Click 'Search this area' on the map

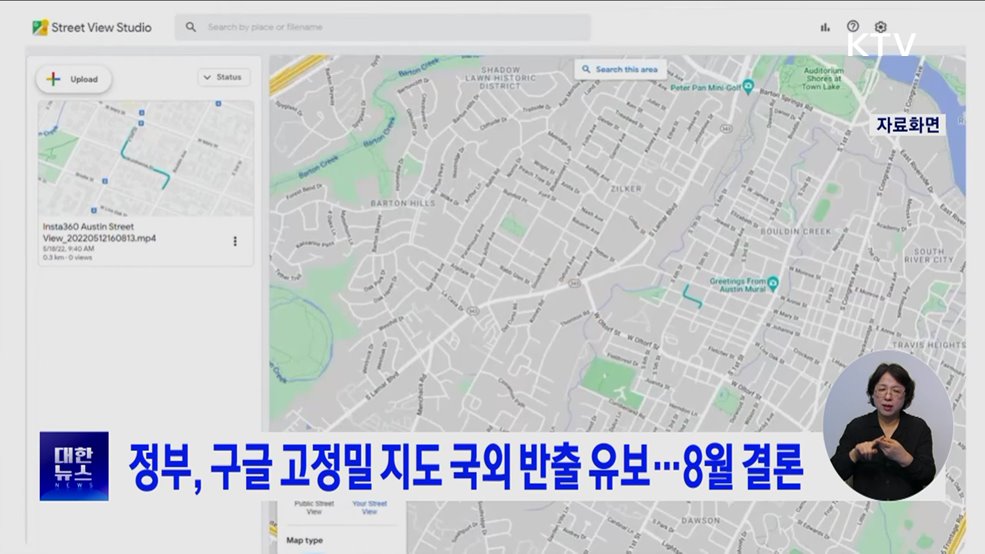click(x=620, y=69)
